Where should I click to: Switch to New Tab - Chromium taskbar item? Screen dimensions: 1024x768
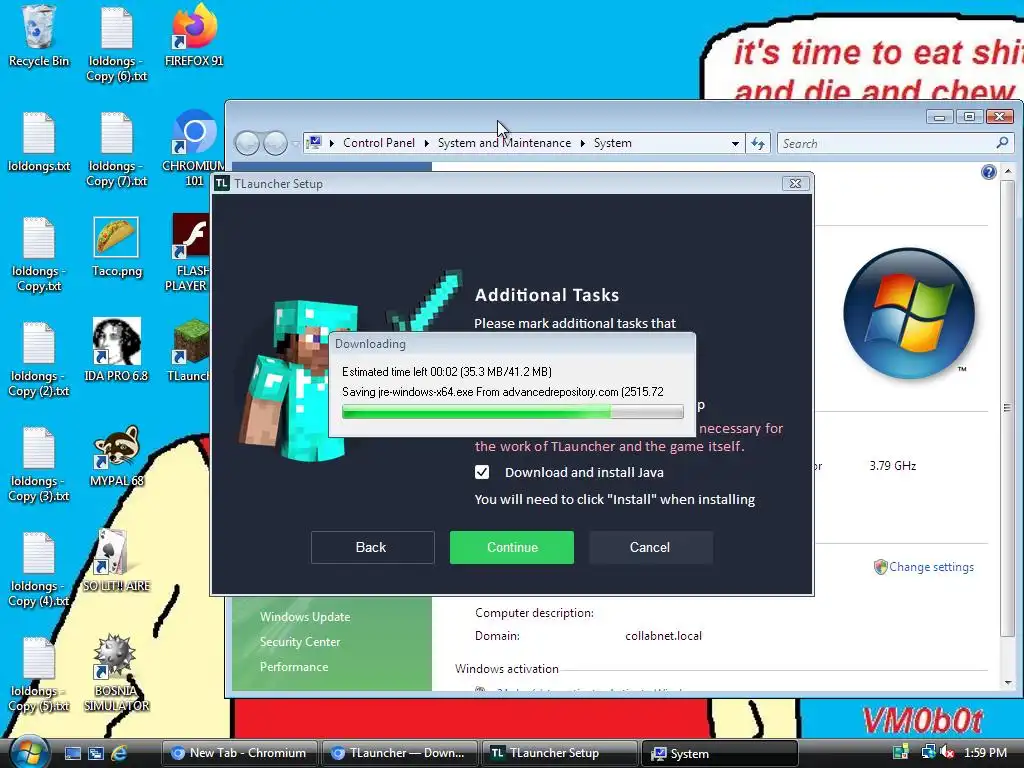pyautogui.click(x=239, y=753)
